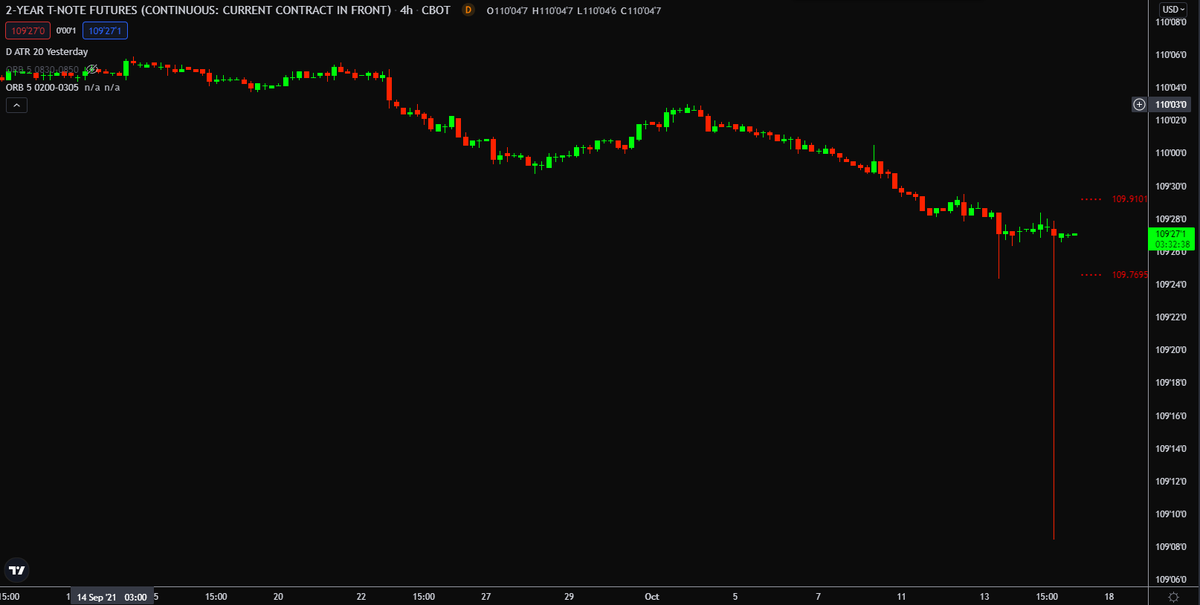Image resolution: width=1200 pixels, height=605 pixels.
Task: Select the ORB 5 0200-0305 indicator
Action: [42, 87]
